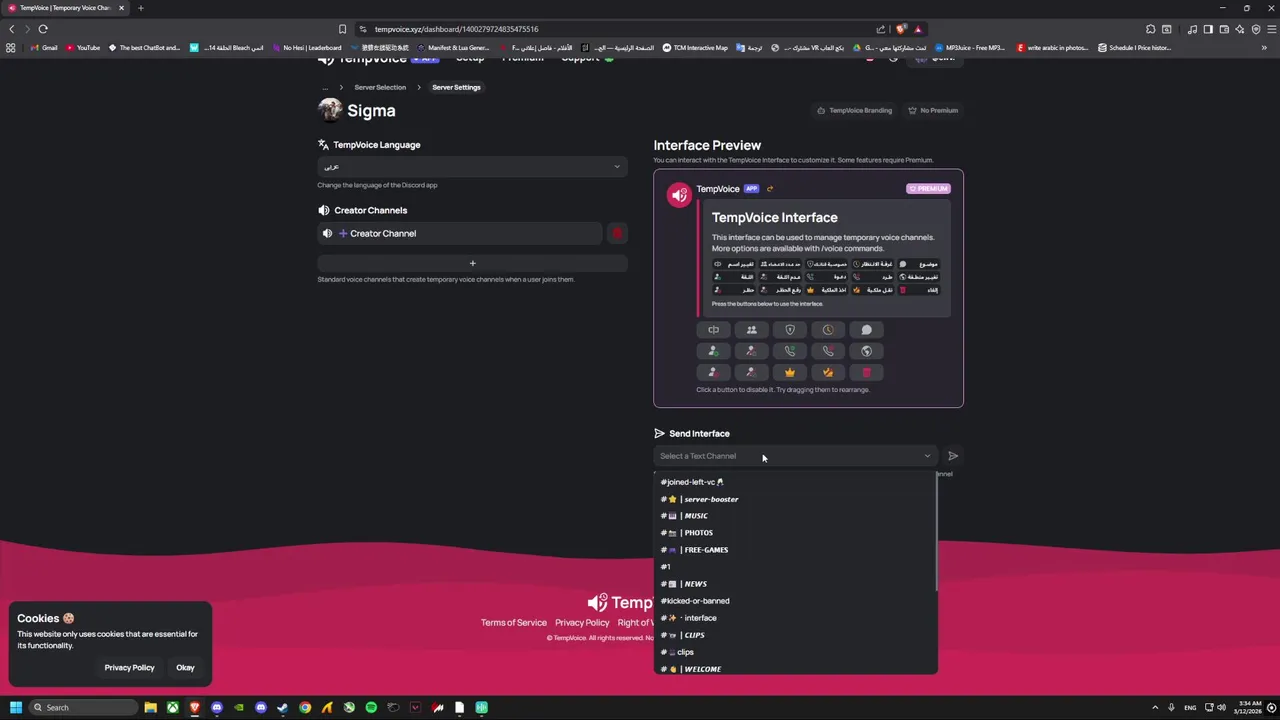Disable the trust user interface button

coord(713,351)
